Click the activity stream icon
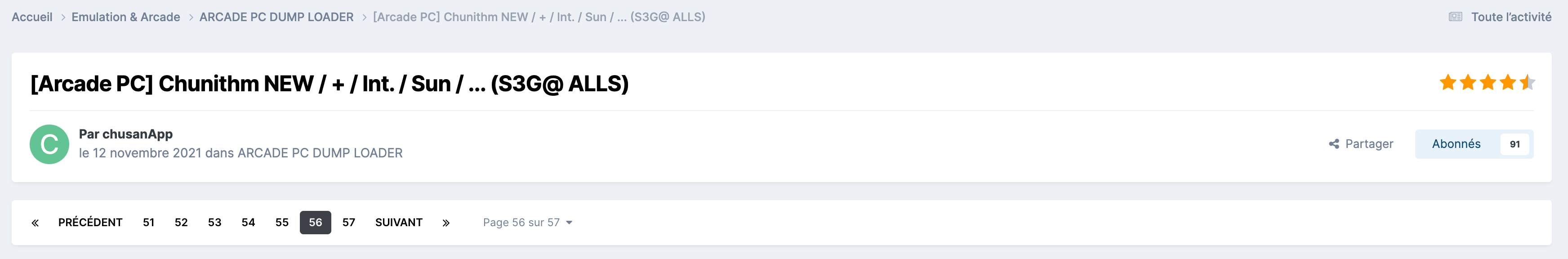1568x259 pixels. (1456, 17)
